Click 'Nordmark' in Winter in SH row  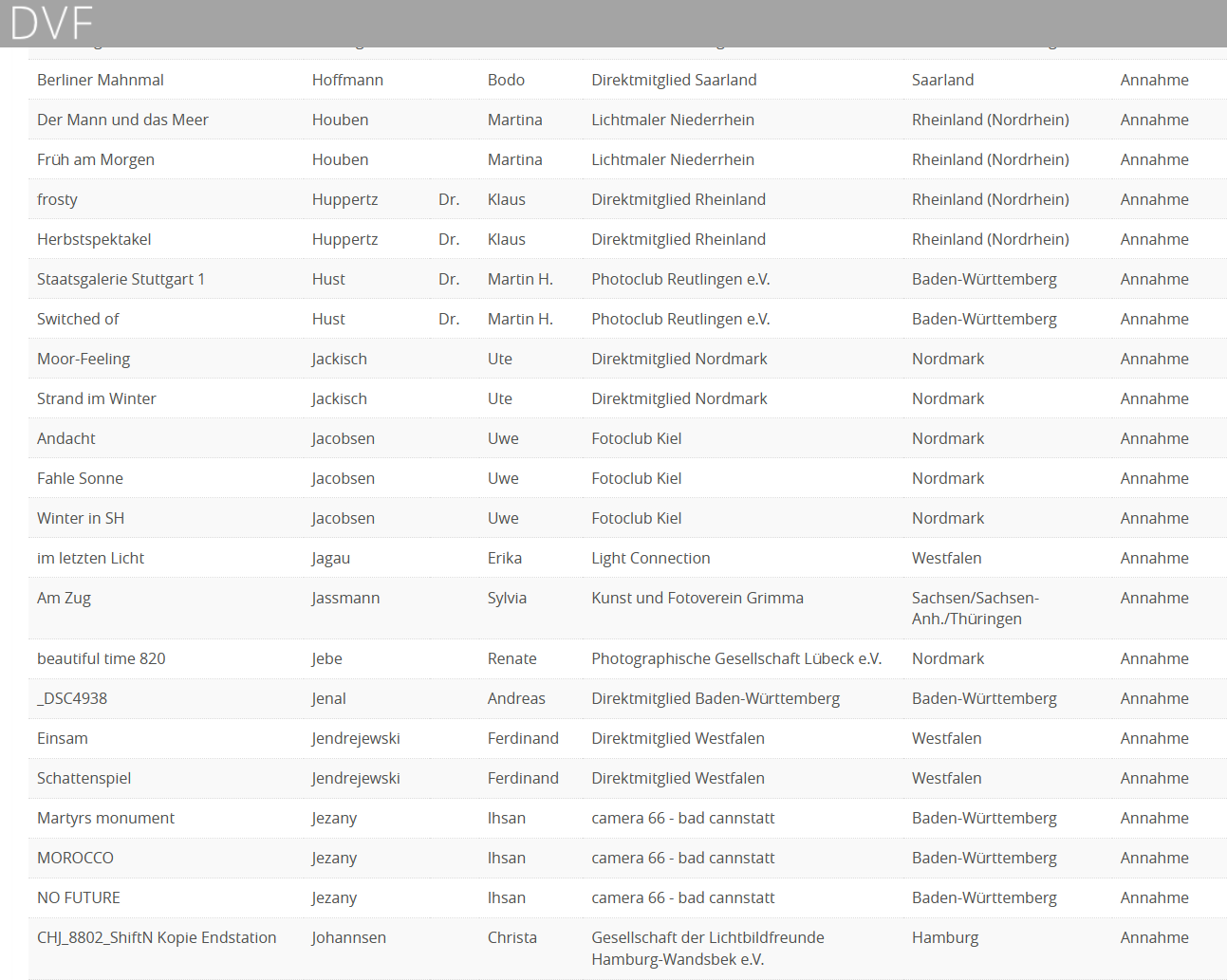tap(948, 518)
